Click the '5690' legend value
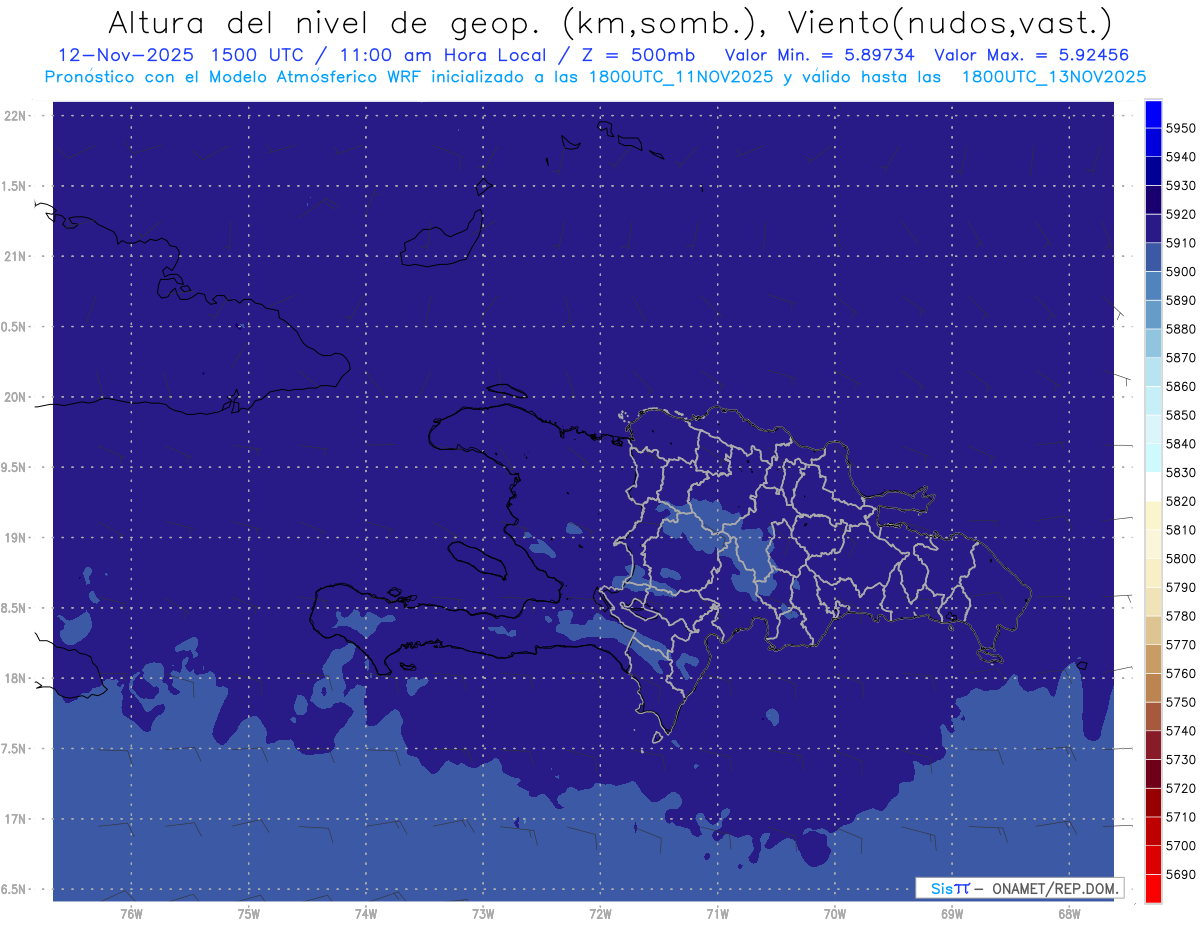Viewport: 1200px width, 927px height. tap(1181, 874)
